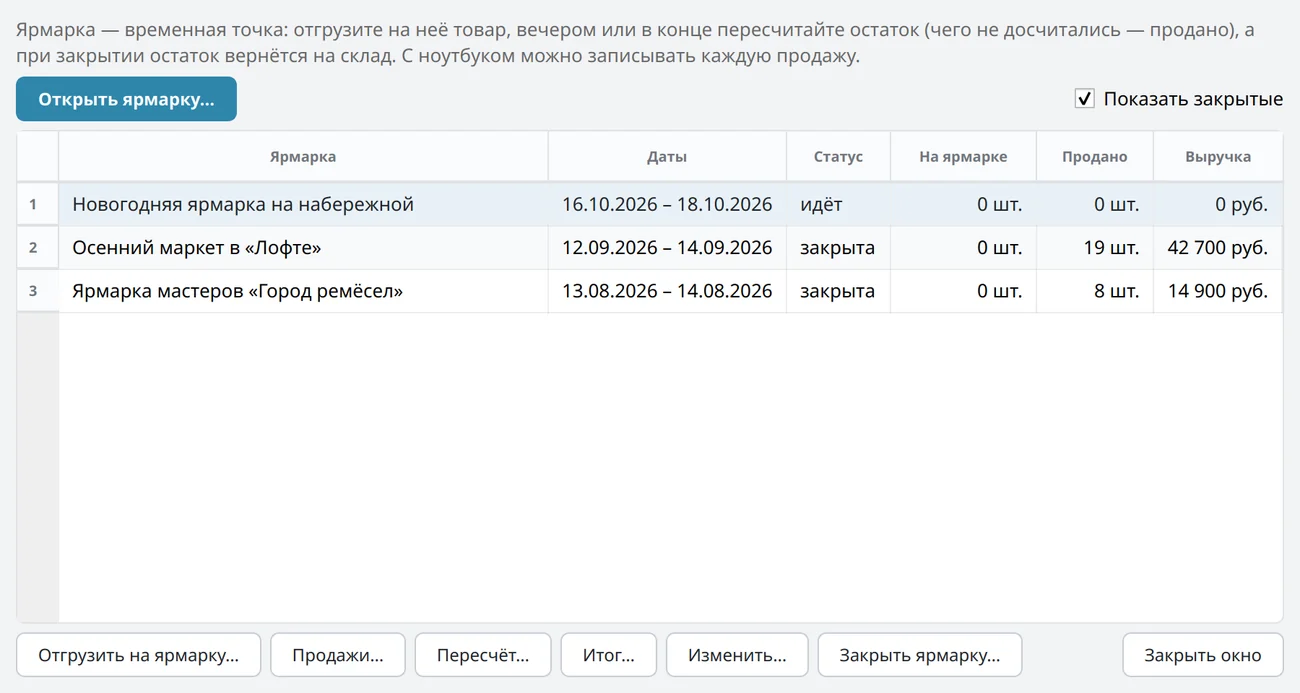Click «закрыта» status of Осенний маркет
1300x693 pixels.
pos(838,248)
